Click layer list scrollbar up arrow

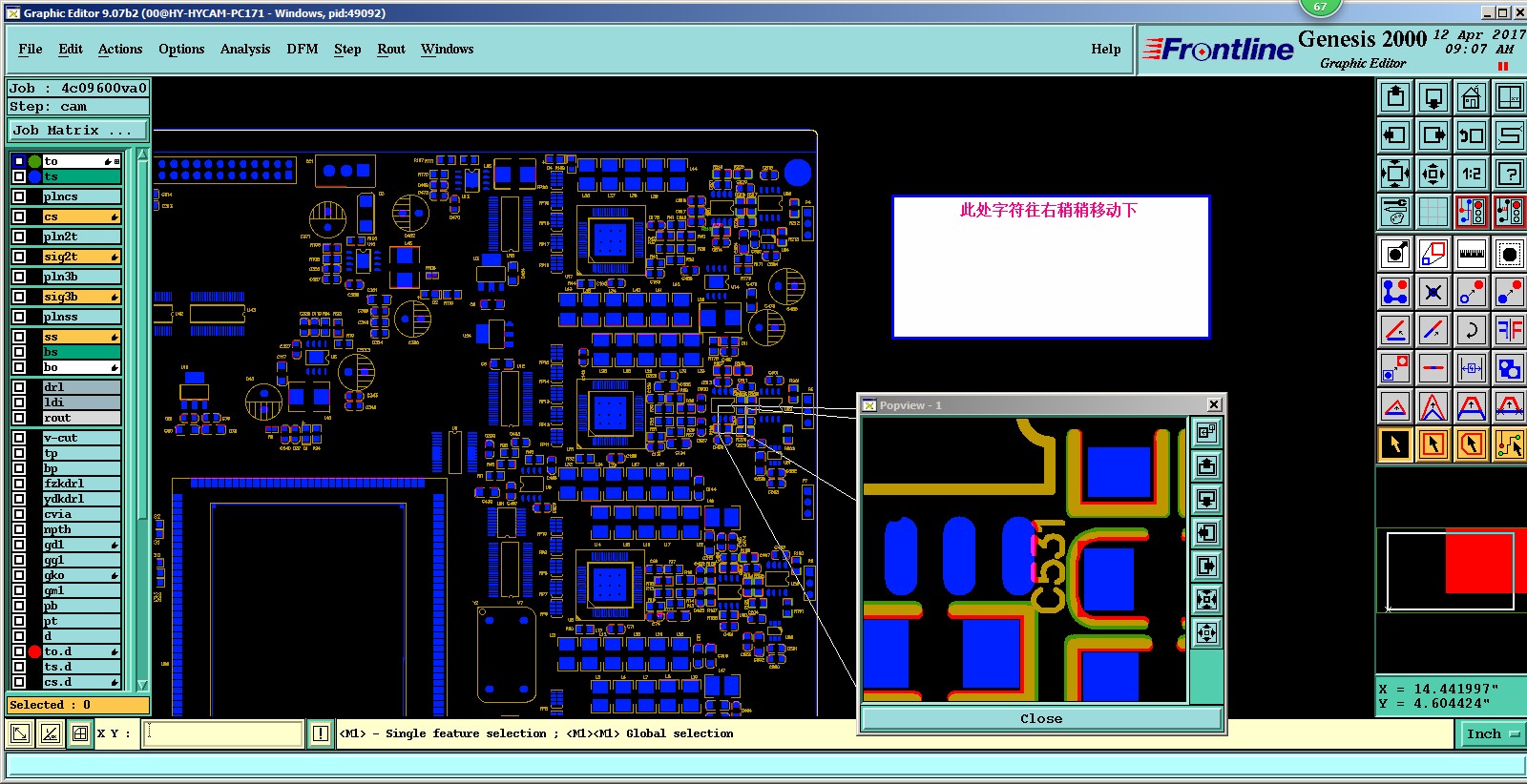143,155
